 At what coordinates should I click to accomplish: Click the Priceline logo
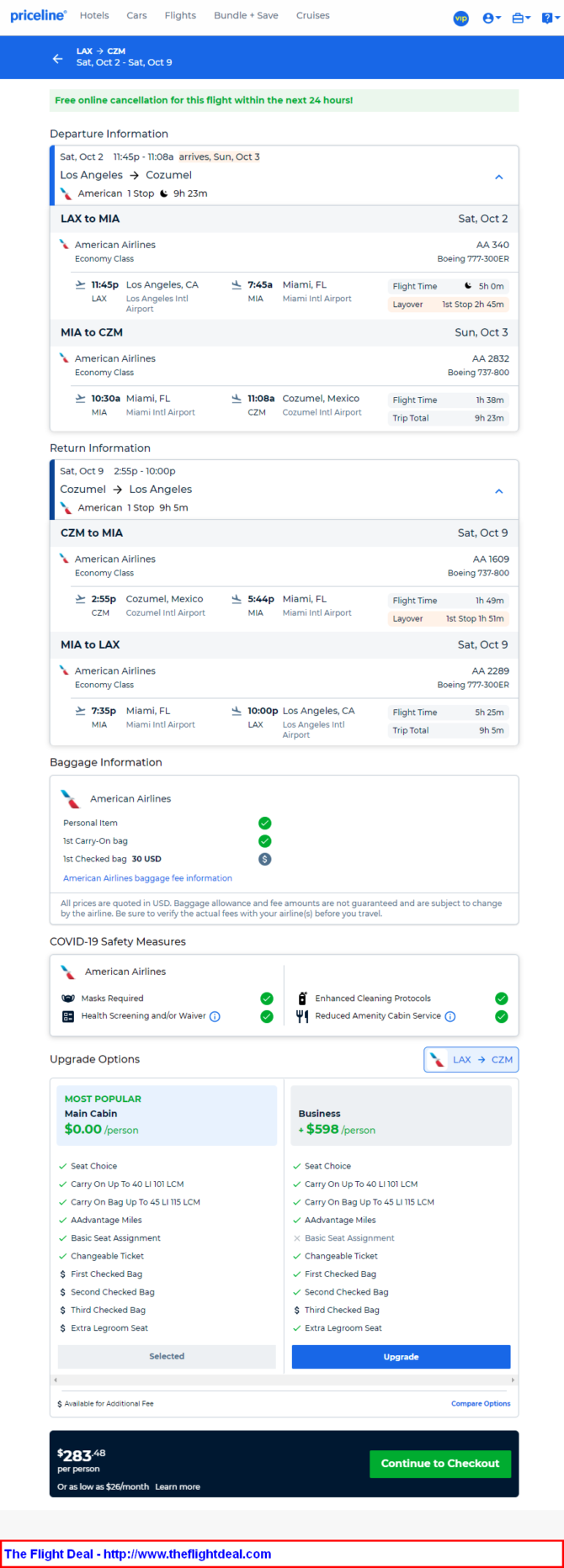pyautogui.click(x=38, y=15)
